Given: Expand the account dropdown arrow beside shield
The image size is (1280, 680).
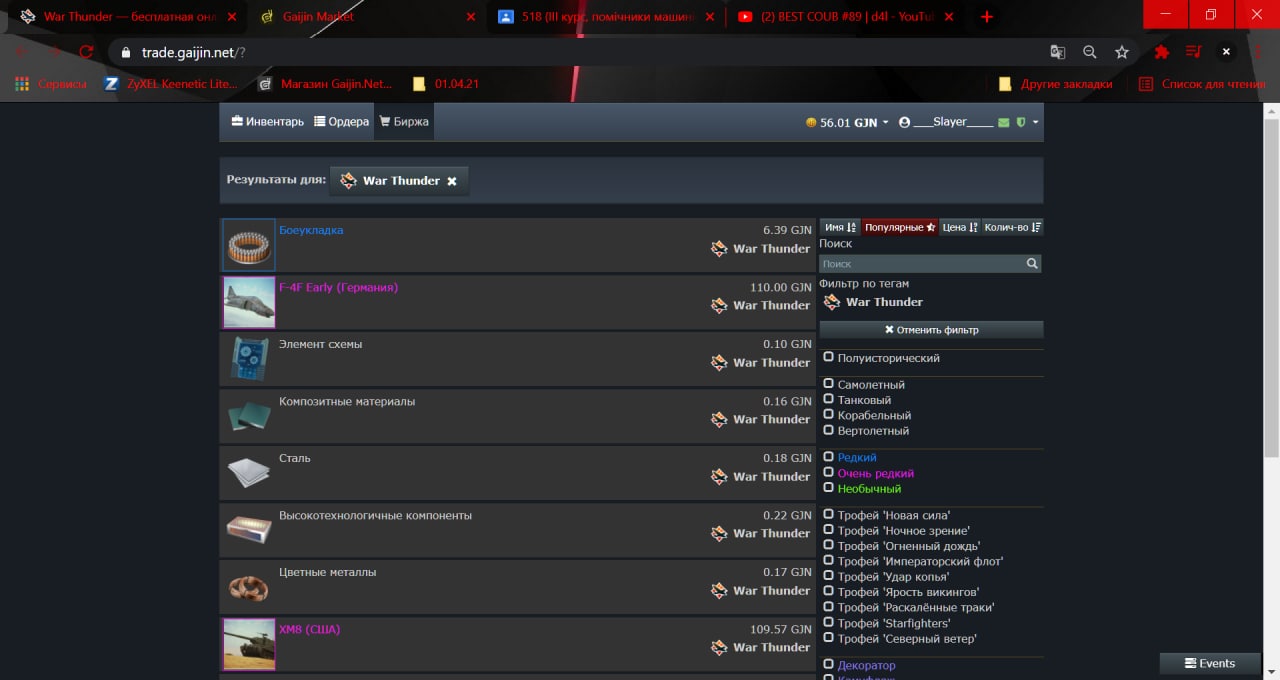Looking at the screenshot, I should click(1036, 122).
